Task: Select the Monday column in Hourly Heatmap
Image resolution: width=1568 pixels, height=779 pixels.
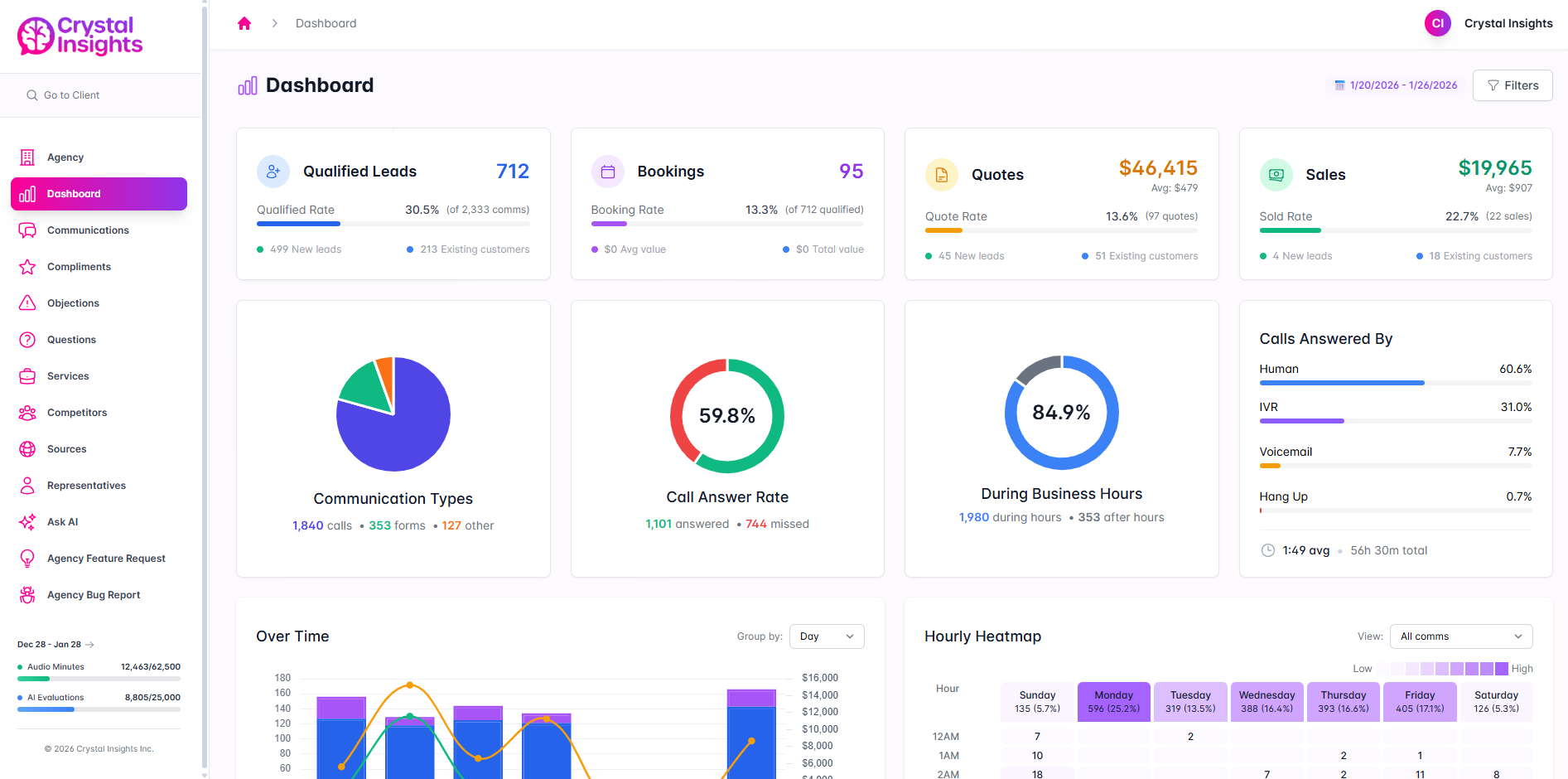Action: click(x=1113, y=701)
